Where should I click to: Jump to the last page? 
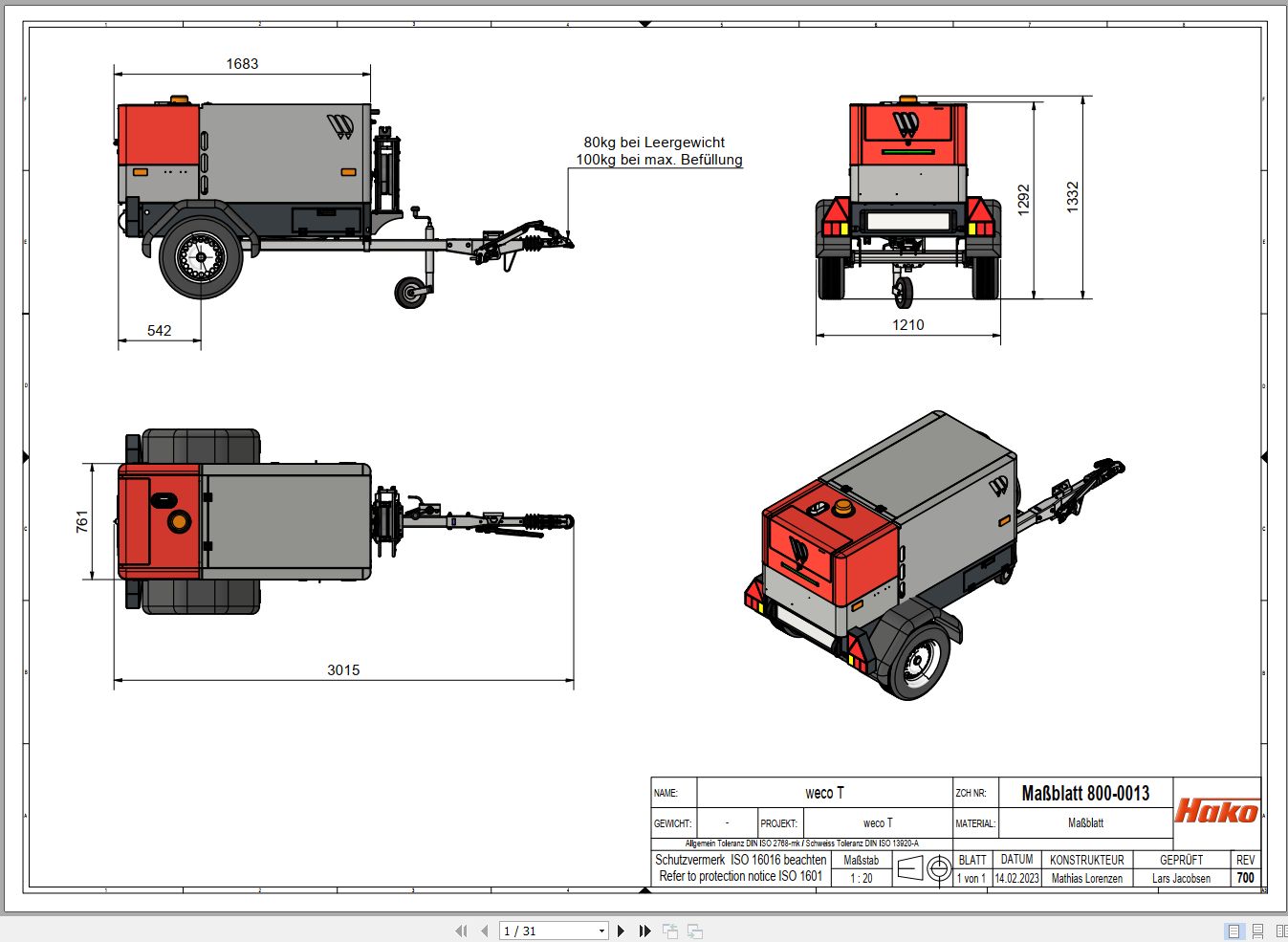click(x=644, y=931)
